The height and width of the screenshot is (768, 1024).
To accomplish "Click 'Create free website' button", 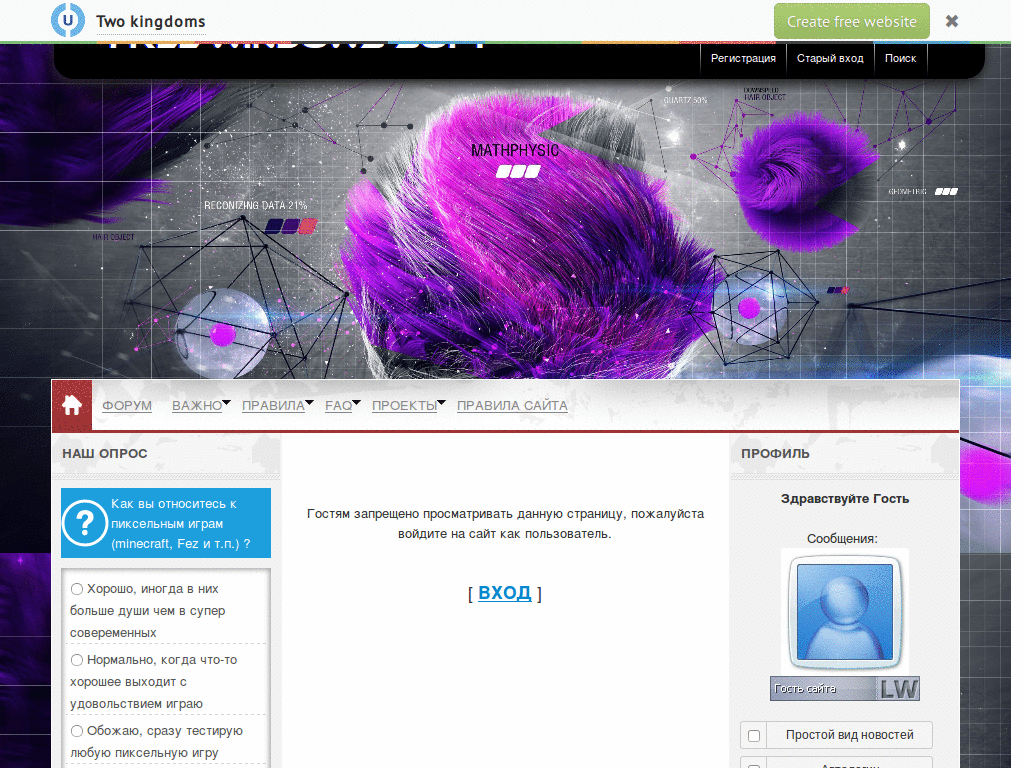I will click(x=852, y=22).
